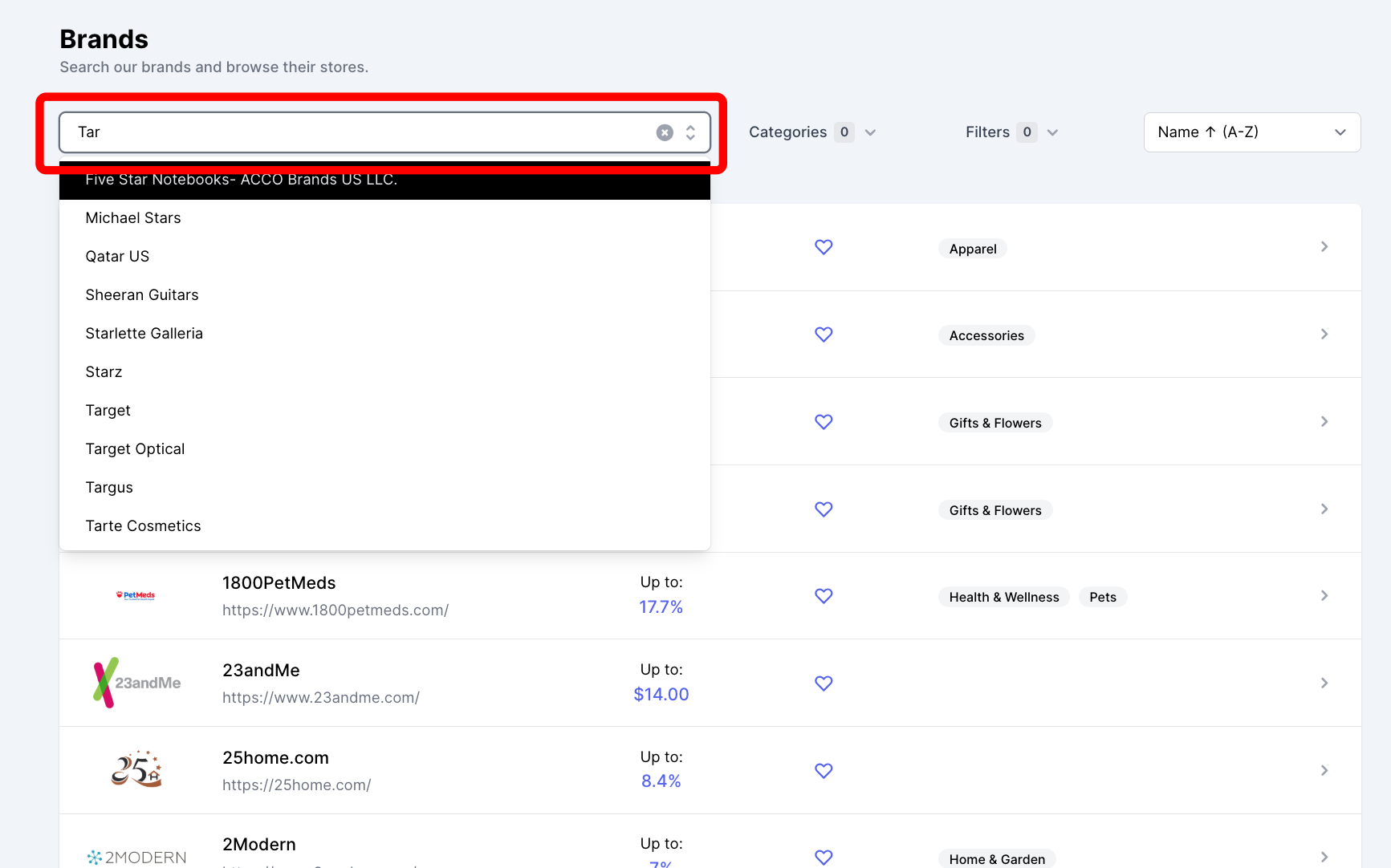Open 25home.com details chevron

[1324, 771]
